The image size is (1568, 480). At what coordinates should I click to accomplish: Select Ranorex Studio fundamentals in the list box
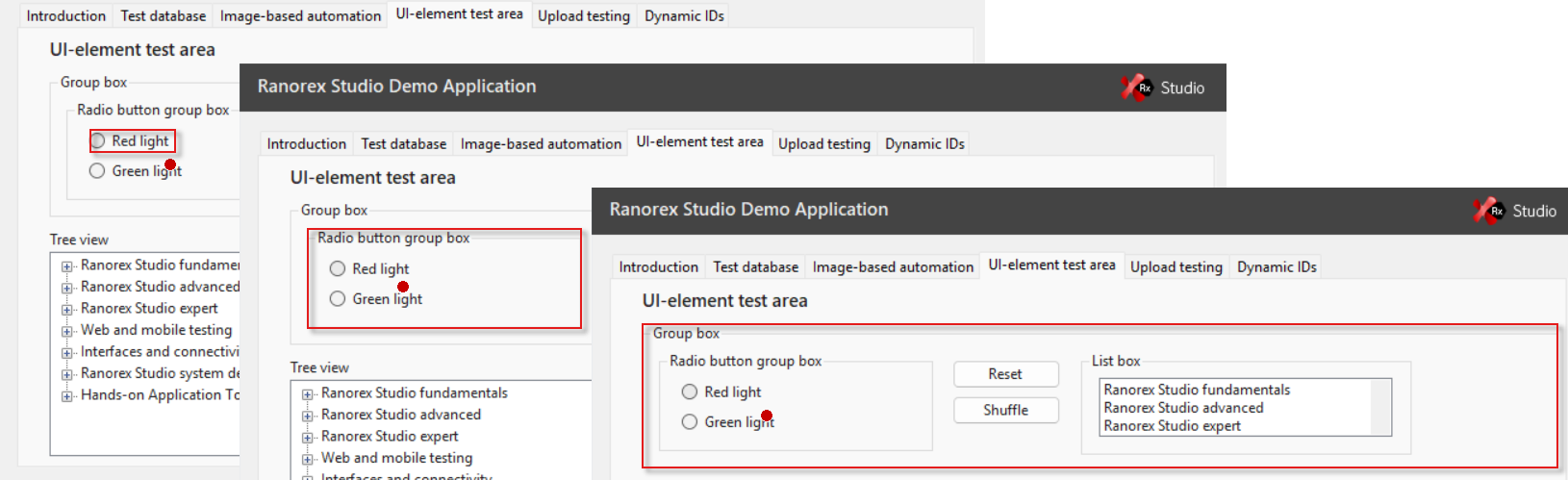tap(1197, 390)
